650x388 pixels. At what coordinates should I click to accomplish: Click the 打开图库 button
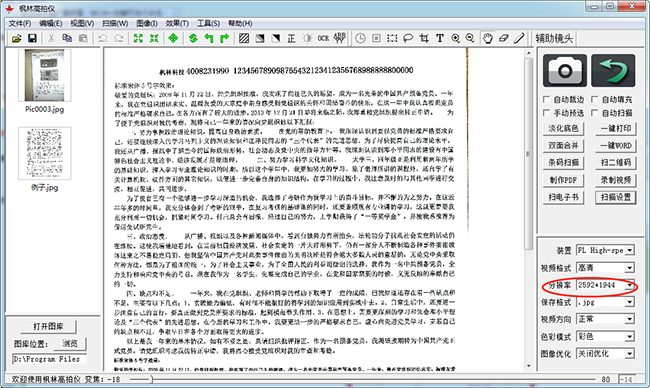click(x=49, y=326)
